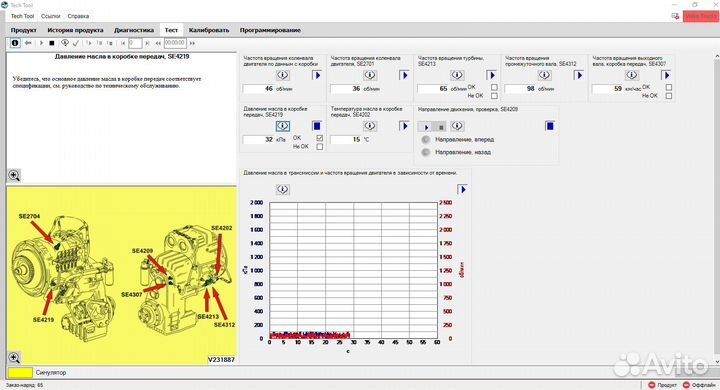
Task: Click the fast-forward double-arrow right of the timer
Action: point(192,43)
